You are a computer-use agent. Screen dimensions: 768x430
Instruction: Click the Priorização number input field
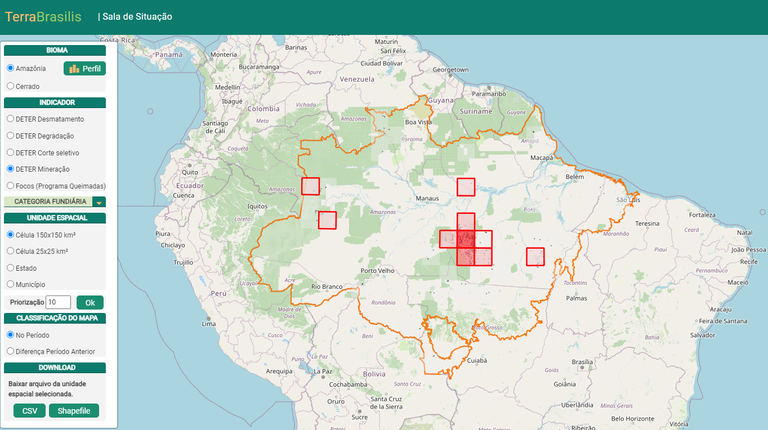pos(58,302)
